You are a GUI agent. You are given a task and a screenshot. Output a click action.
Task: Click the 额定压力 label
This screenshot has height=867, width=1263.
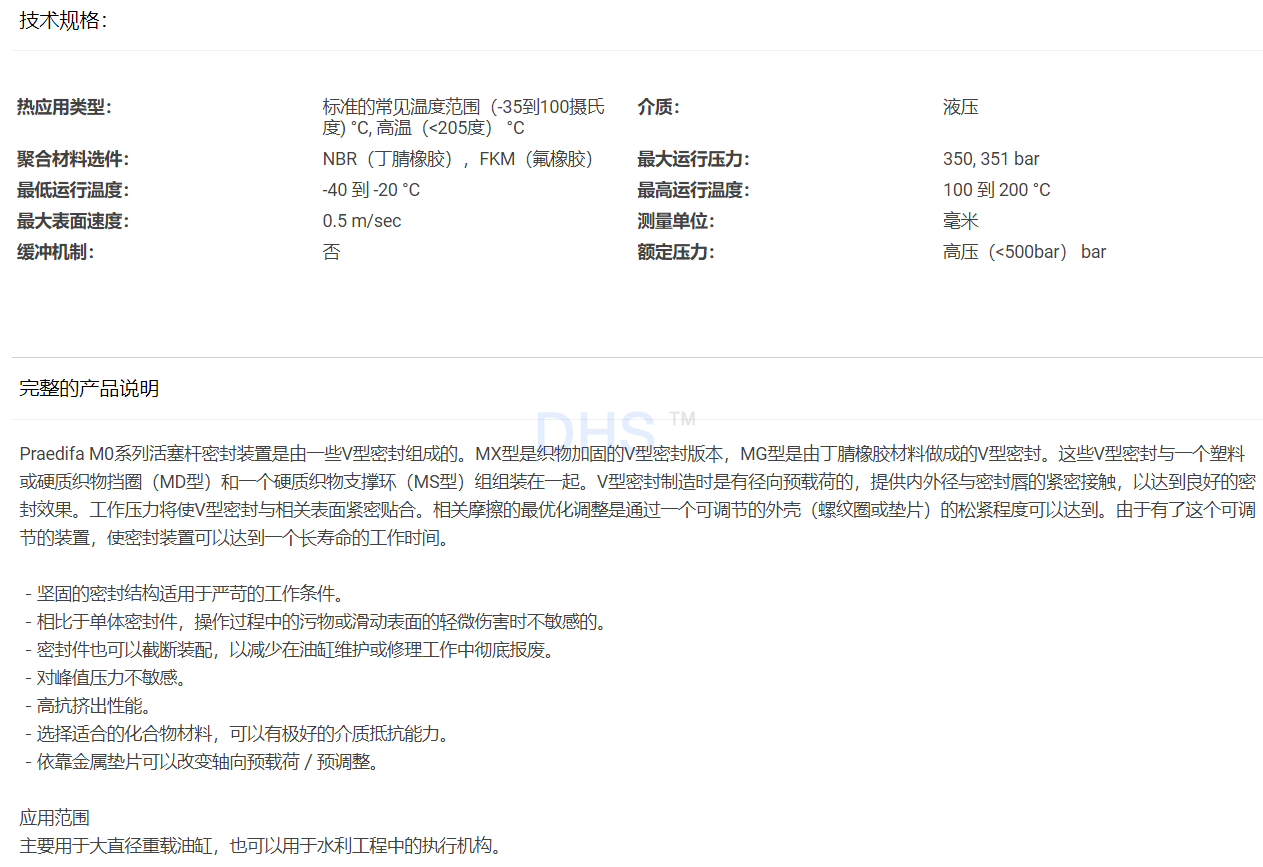[676, 252]
